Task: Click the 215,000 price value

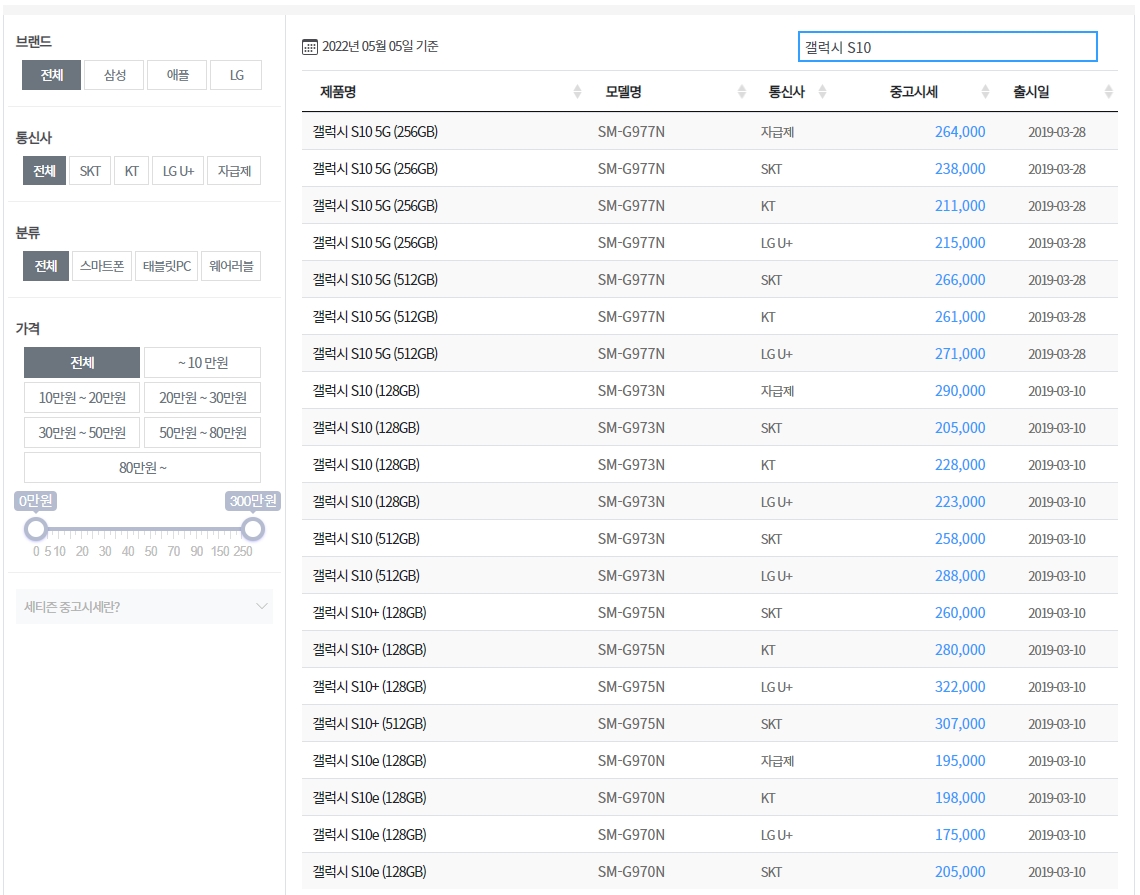Action: tap(960, 243)
